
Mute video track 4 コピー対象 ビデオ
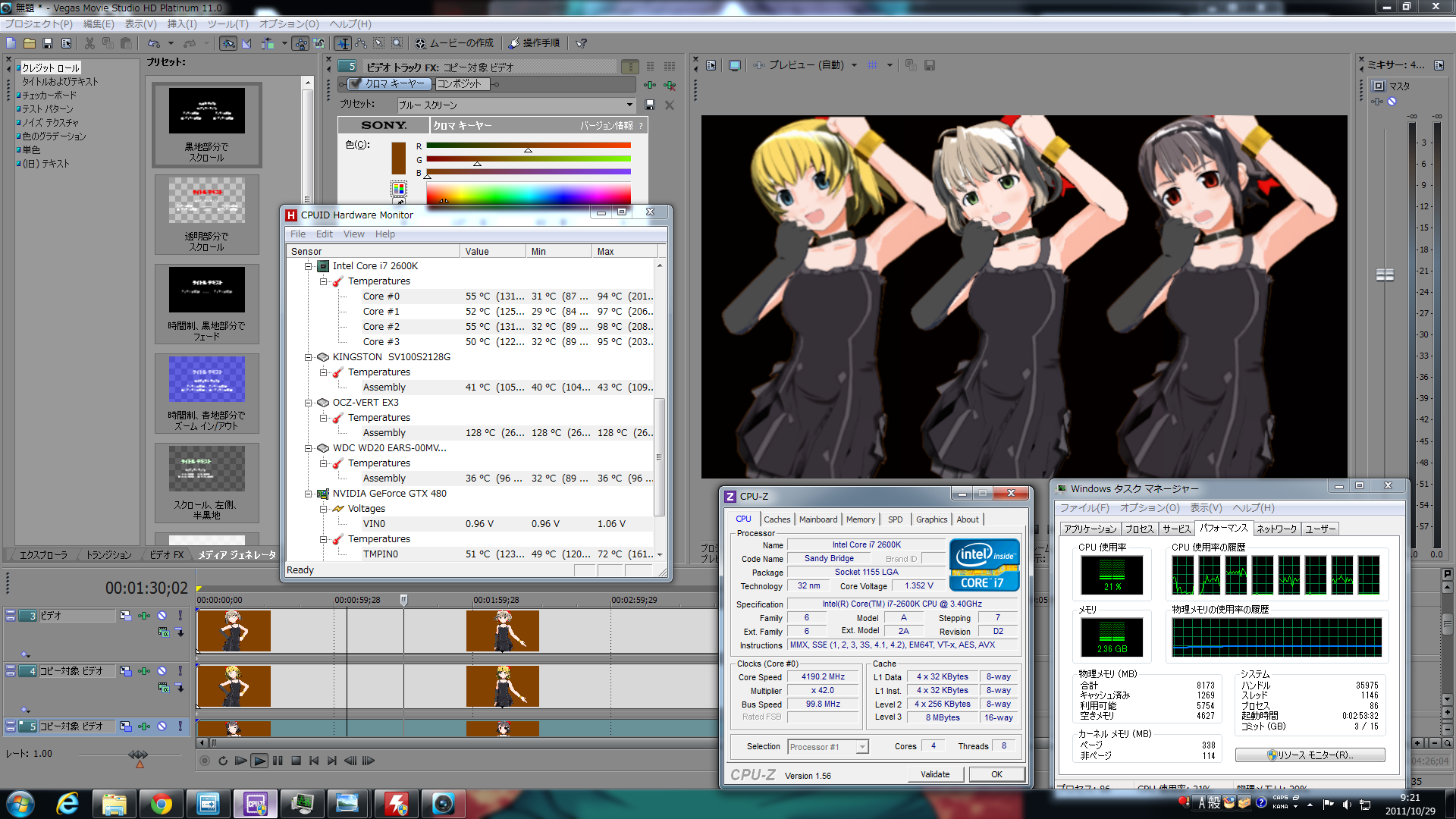[162, 671]
